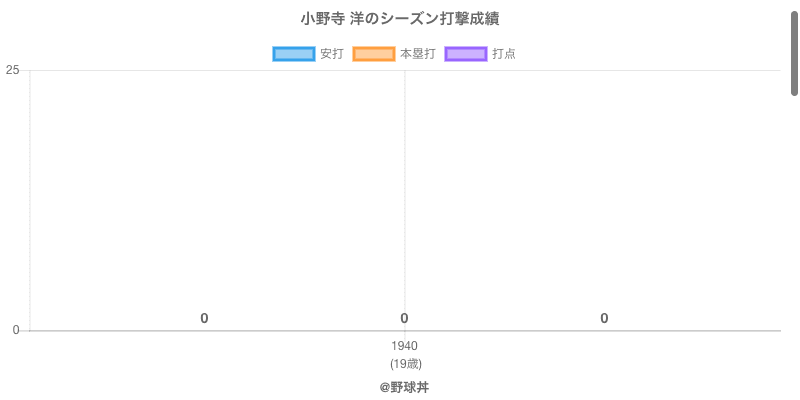Click the @野球丼 credit text
Viewport: 800px width, 400px height.
(x=404, y=387)
